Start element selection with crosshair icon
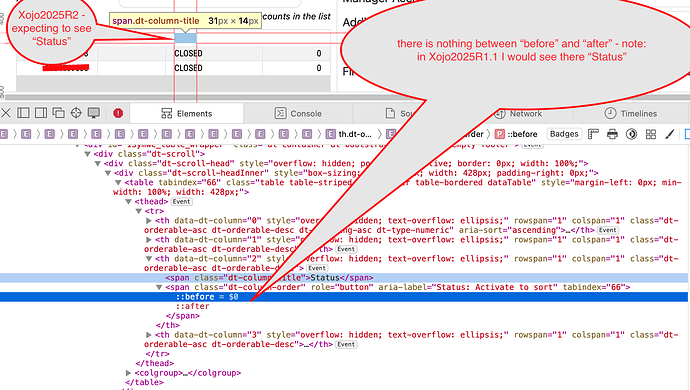This screenshot has width=690, height=390. [x=76, y=113]
